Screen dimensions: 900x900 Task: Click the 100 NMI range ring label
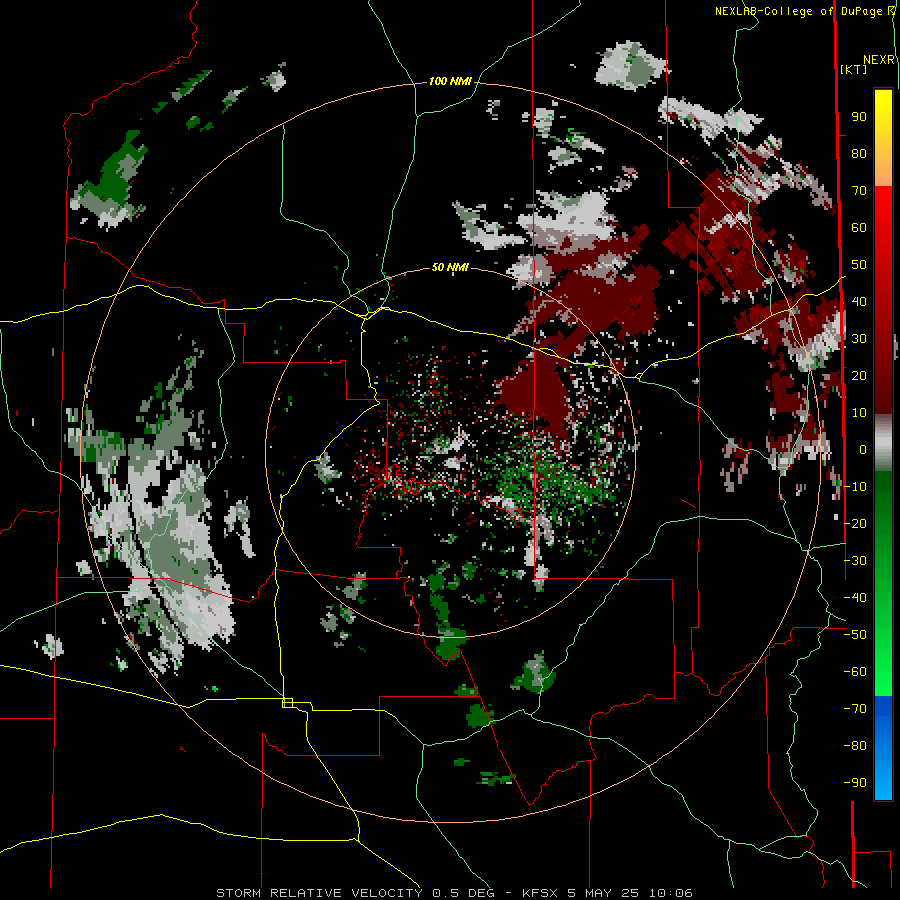click(450, 82)
